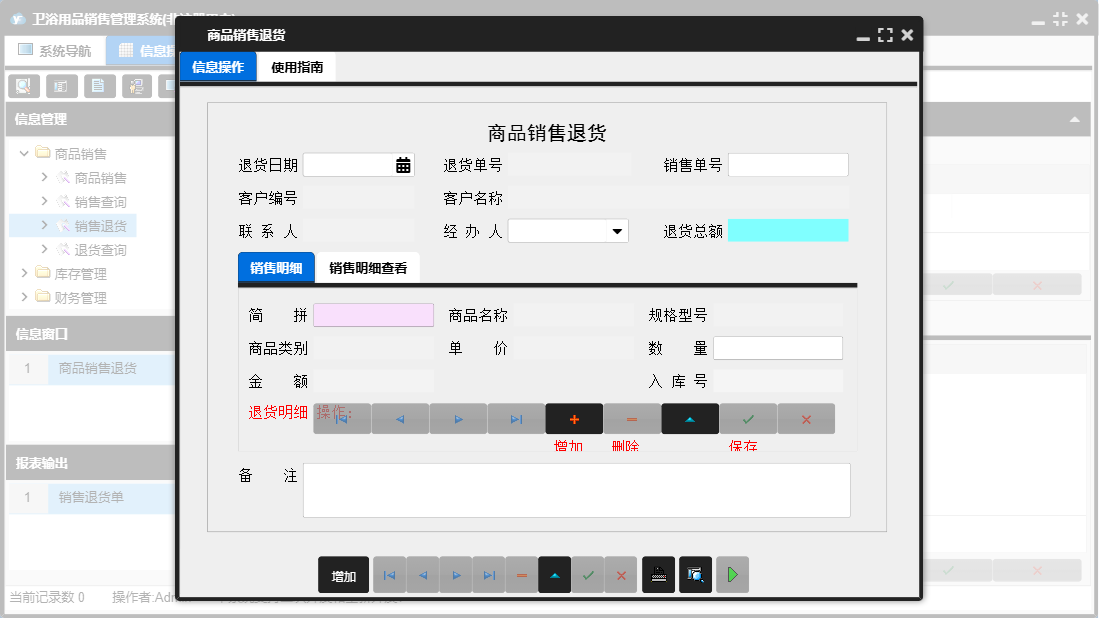Click the print icon in bottom toolbar
This screenshot has height=618, width=1099.
pyautogui.click(x=658, y=575)
